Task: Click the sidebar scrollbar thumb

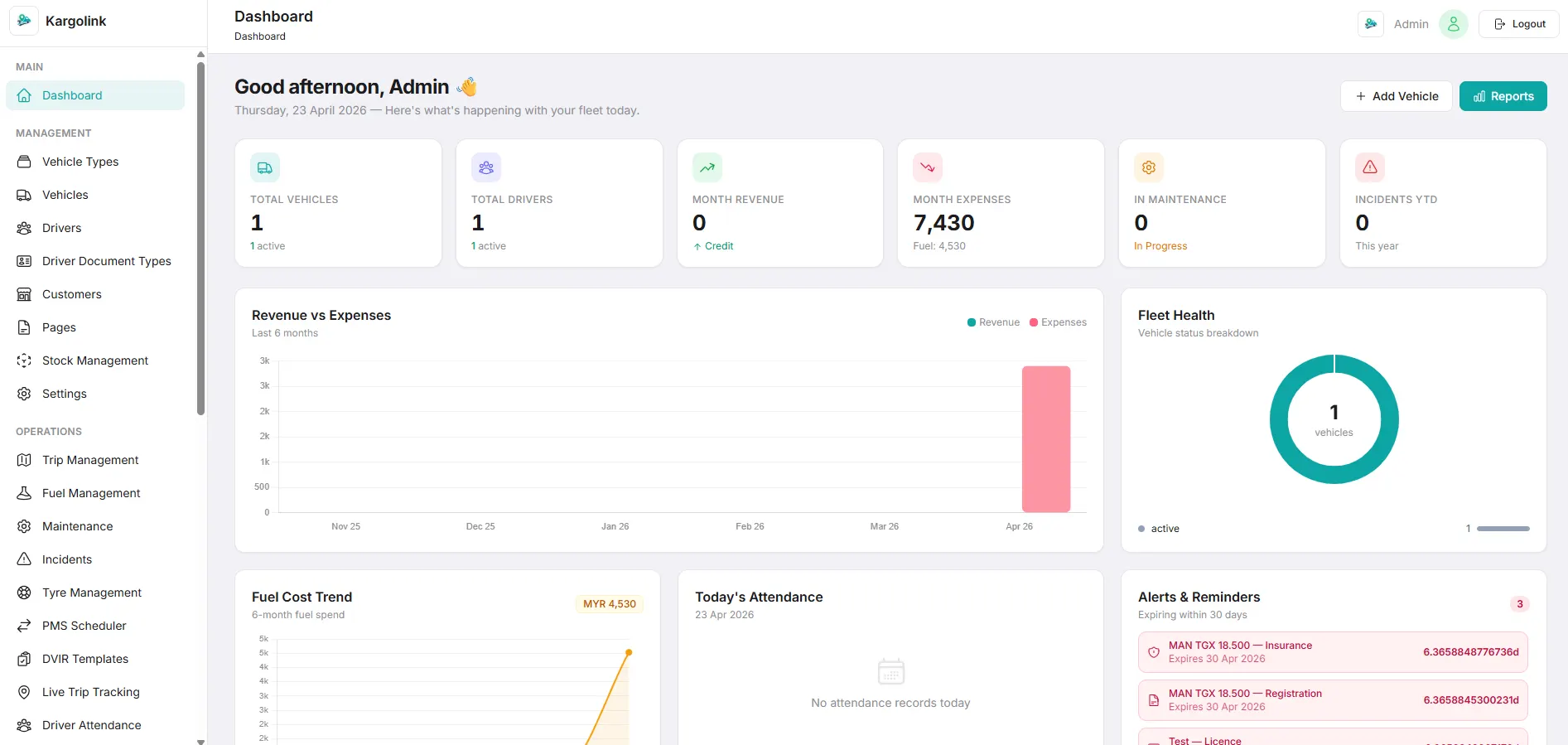Action: pyautogui.click(x=200, y=239)
